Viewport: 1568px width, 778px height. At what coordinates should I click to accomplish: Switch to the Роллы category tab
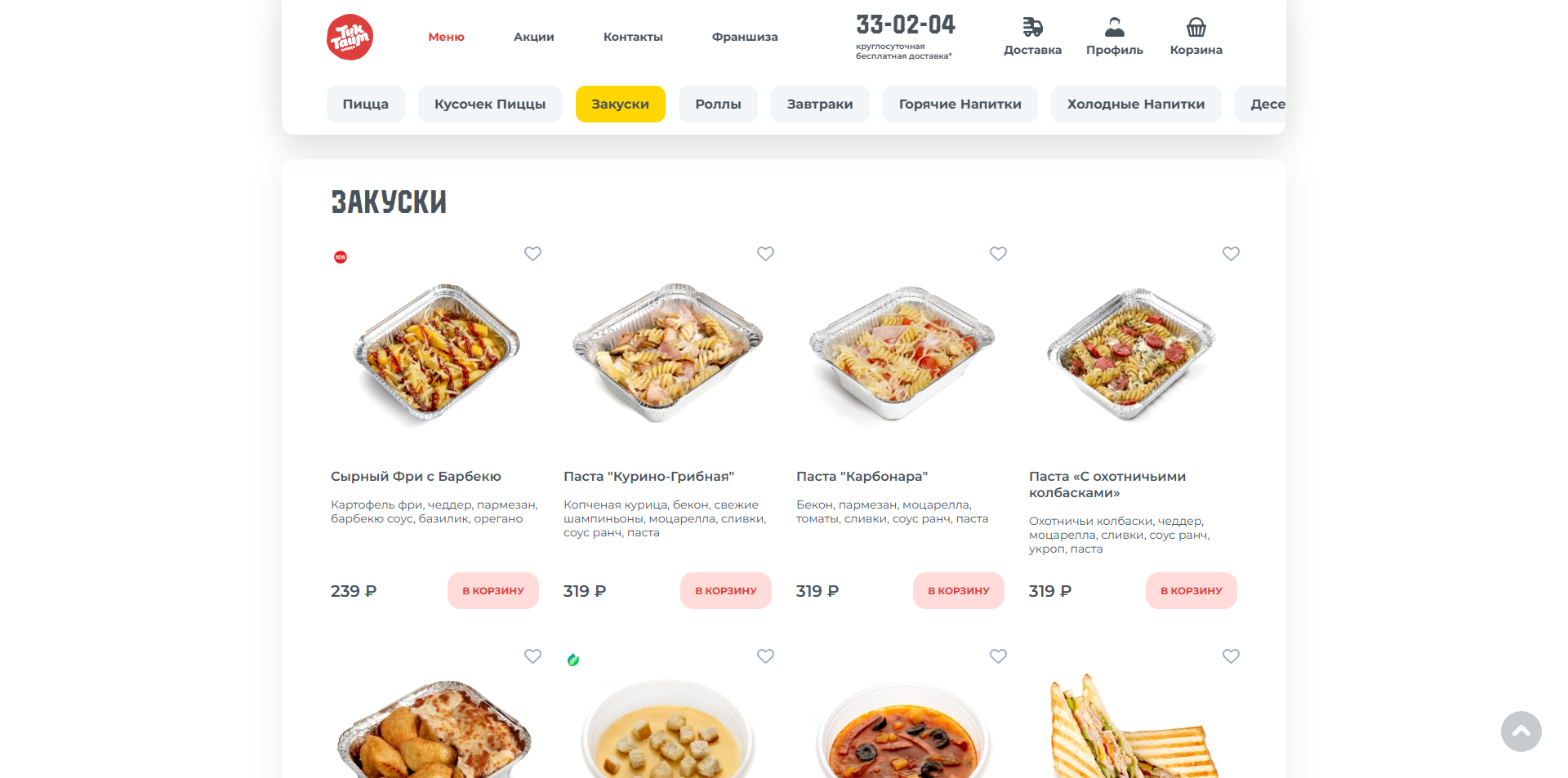click(x=718, y=104)
